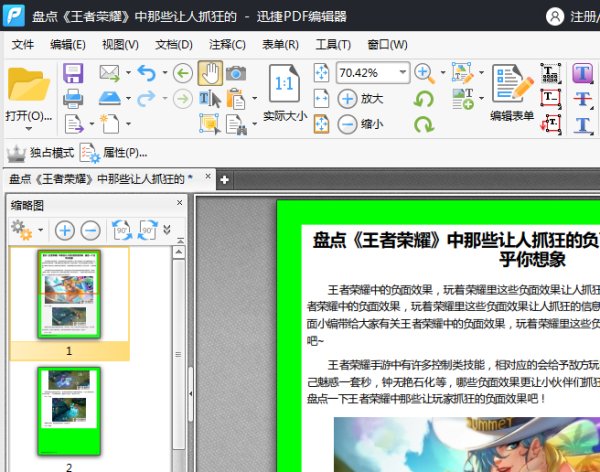Shrink thumbnails with minus icon
The width and height of the screenshot is (600, 472).
(91, 230)
